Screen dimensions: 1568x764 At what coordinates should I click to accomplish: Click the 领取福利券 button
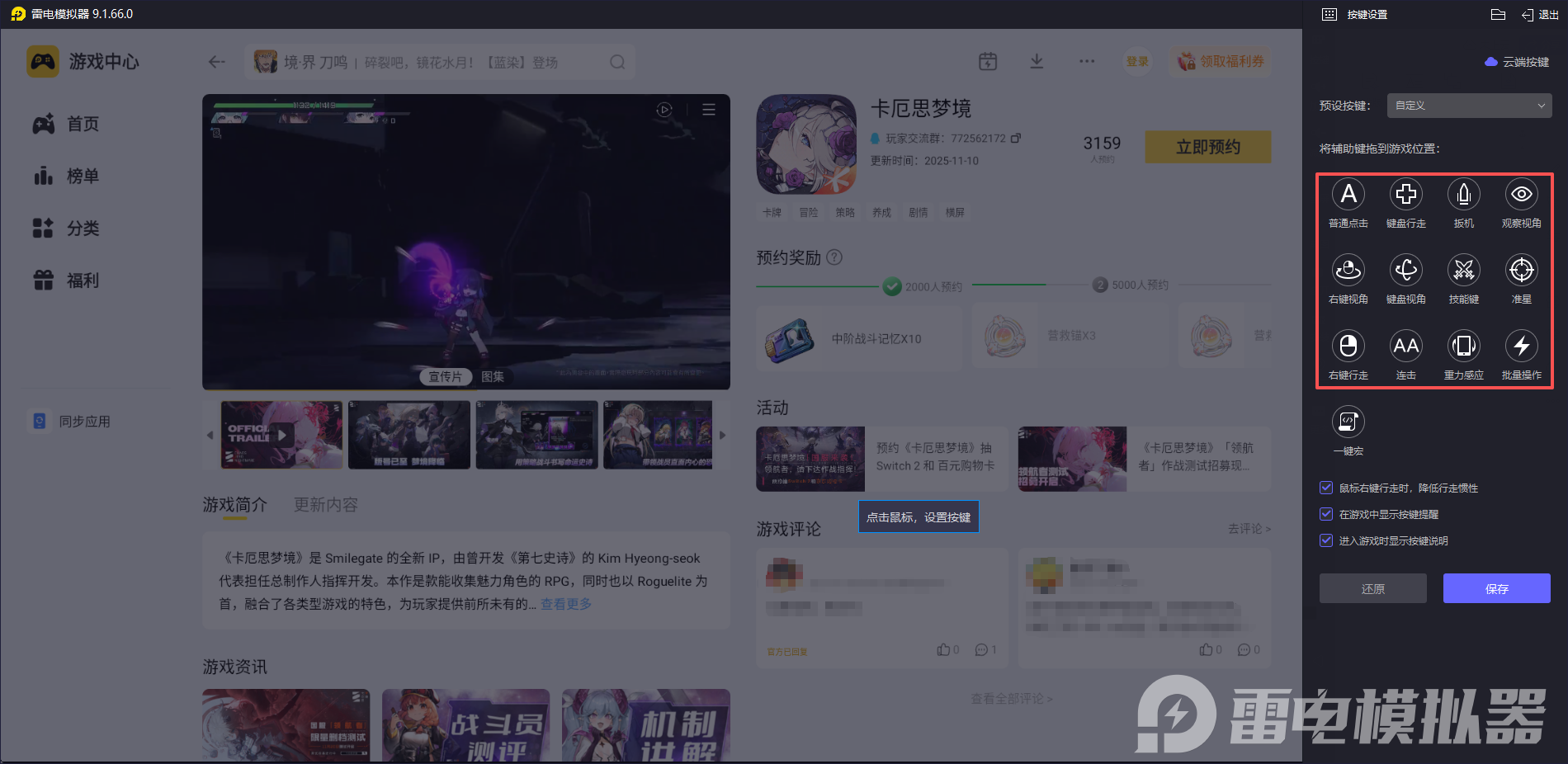[x=1220, y=61]
